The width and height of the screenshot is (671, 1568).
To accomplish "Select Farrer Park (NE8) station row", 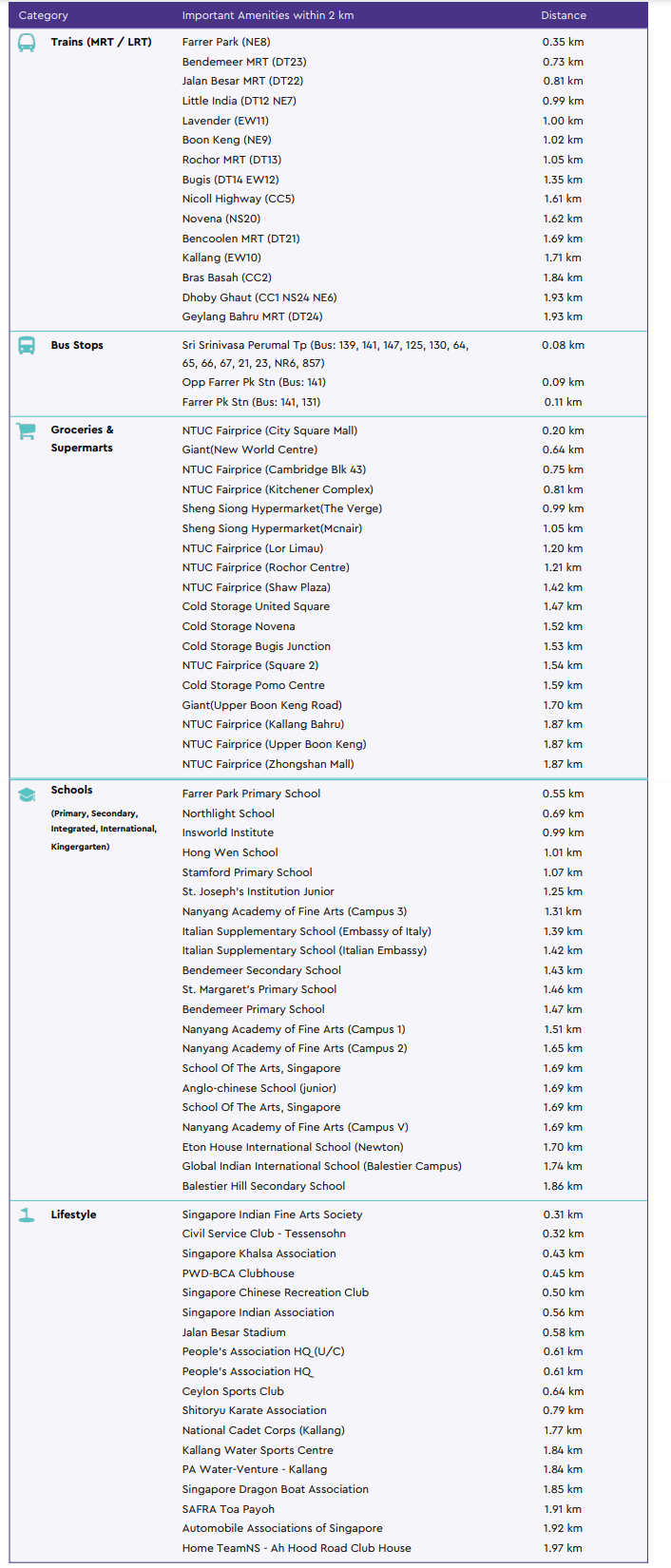I will coord(226,42).
